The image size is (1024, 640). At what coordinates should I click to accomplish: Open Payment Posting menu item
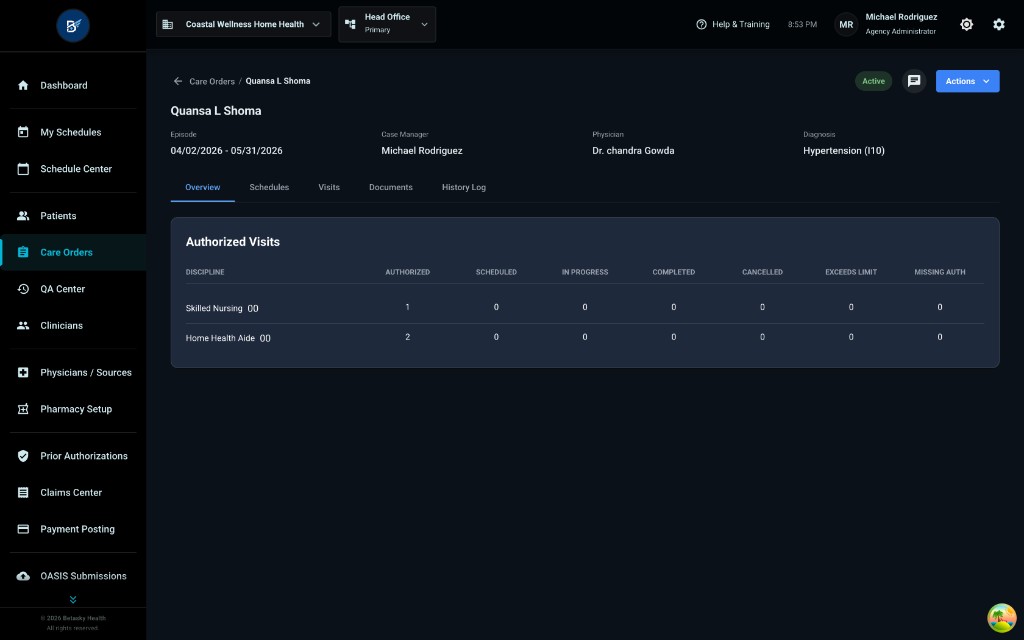click(x=73, y=530)
